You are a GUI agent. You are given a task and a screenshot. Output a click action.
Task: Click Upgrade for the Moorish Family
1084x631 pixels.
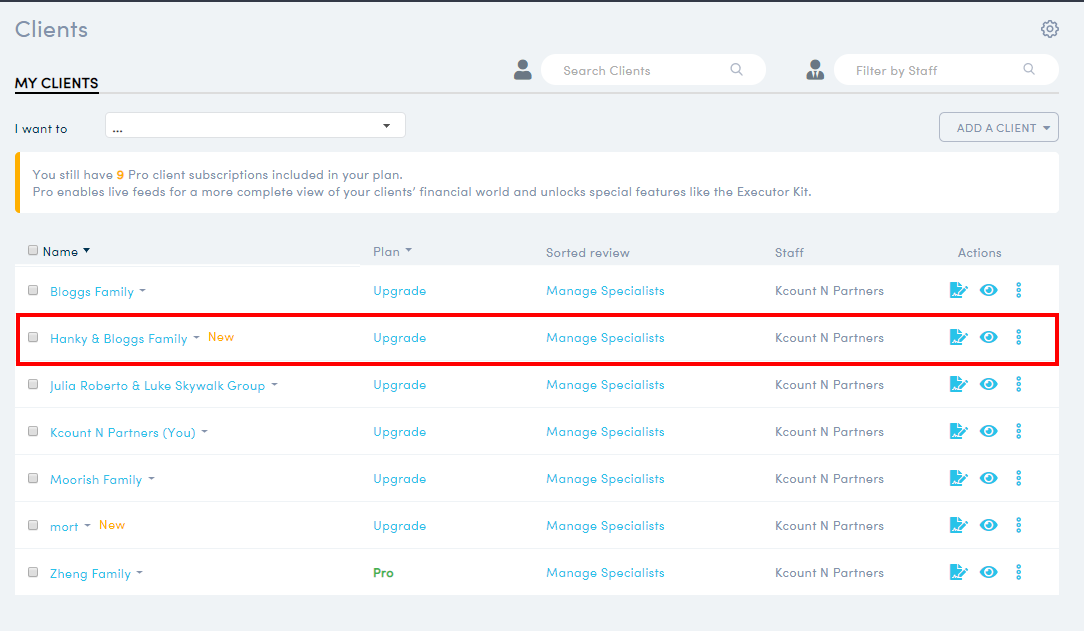pos(399,478)
